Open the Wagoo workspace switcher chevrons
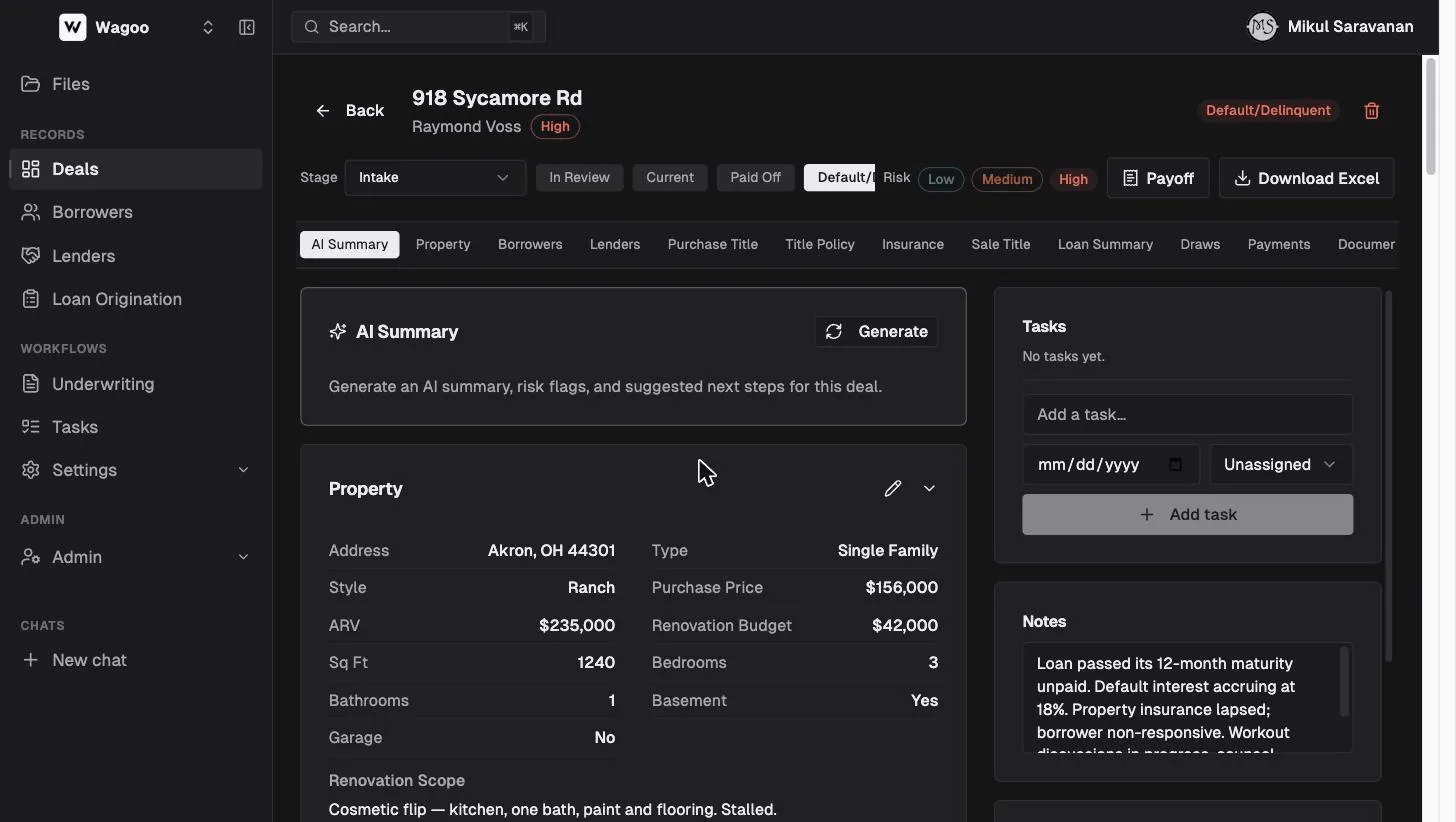Viewport: 1456px width, 822px height. coord(208,27)
